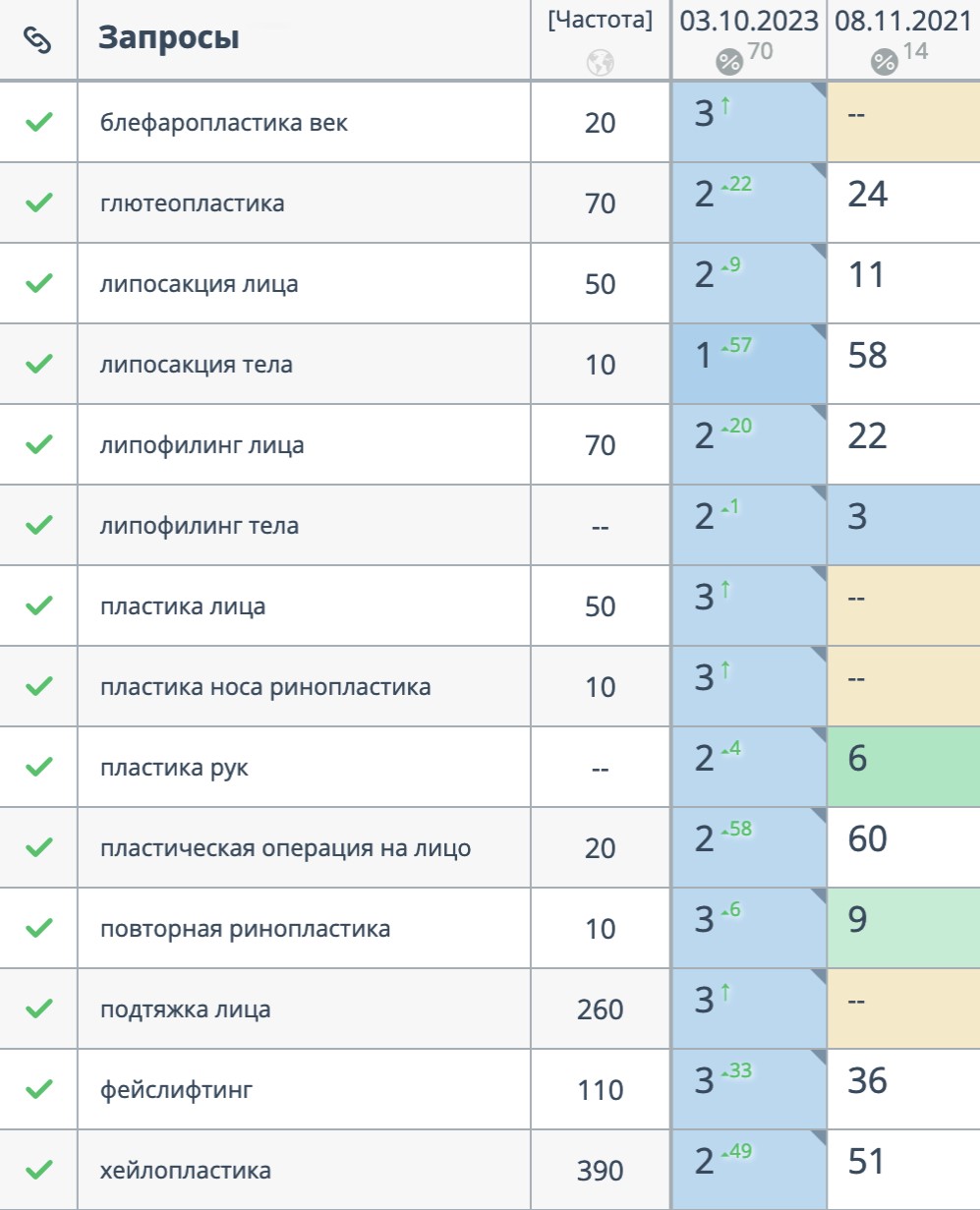Toggle checkmark for хейлопластика row

click(38, 1170)
